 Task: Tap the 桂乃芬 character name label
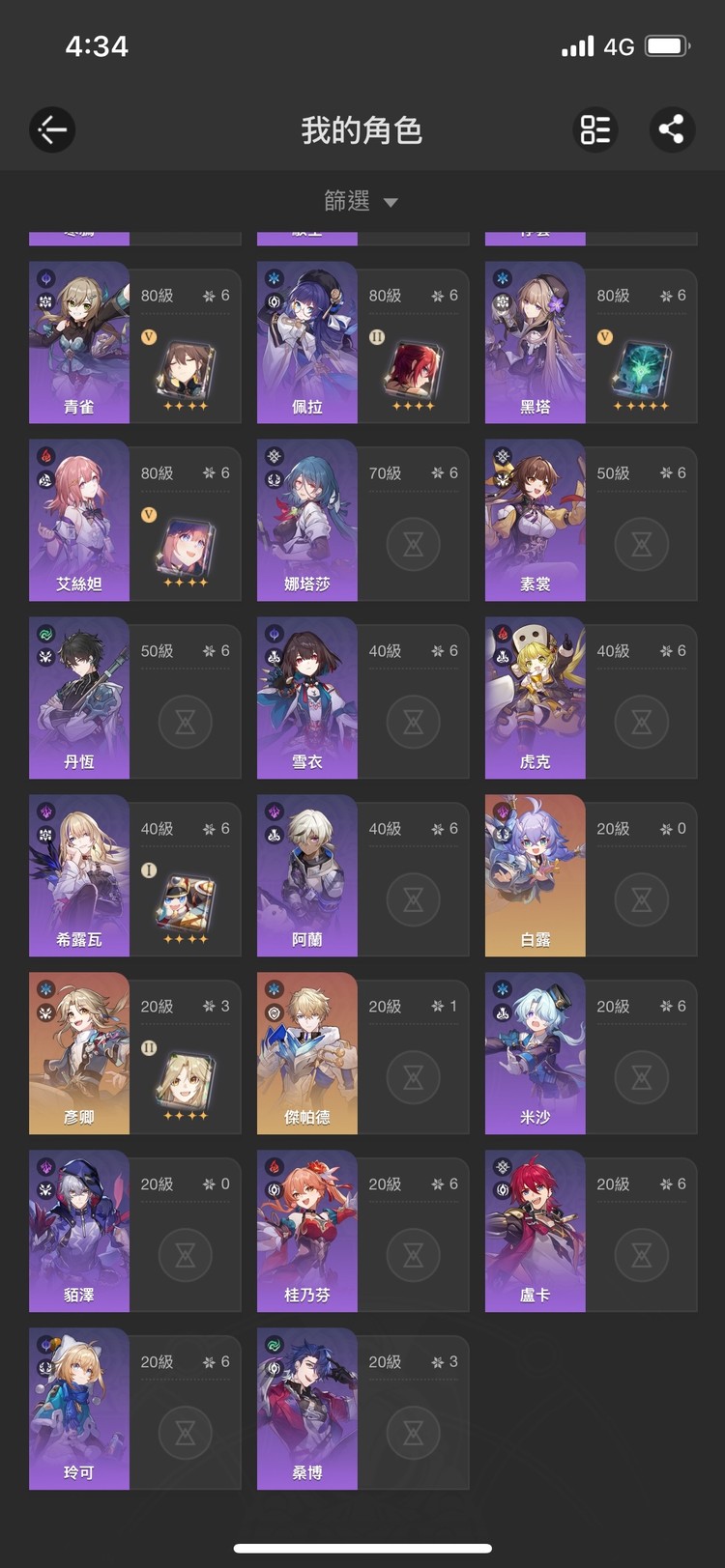pos(307,1296)
